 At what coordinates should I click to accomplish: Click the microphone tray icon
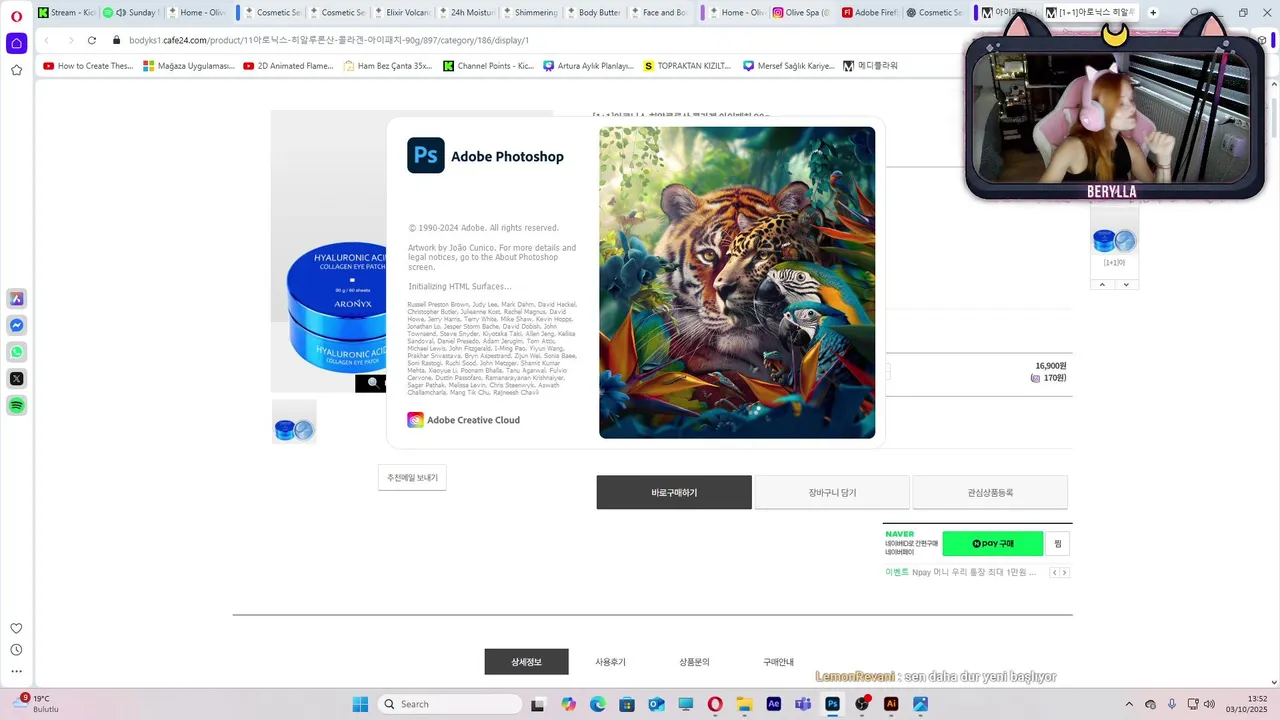(x=1171, y=704)
